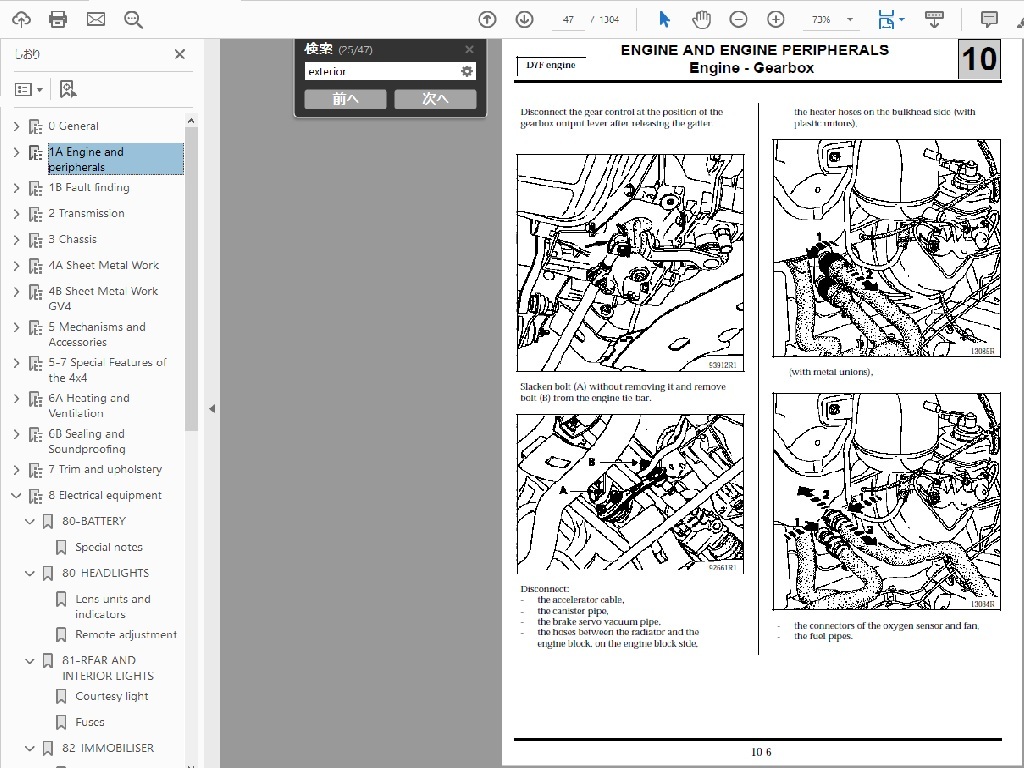Viewport: 1024px width, 768px height.
Task: Collapse '81-REAR AND INTERIOR LIGHTS' bookmark
Action: [29, 661]
